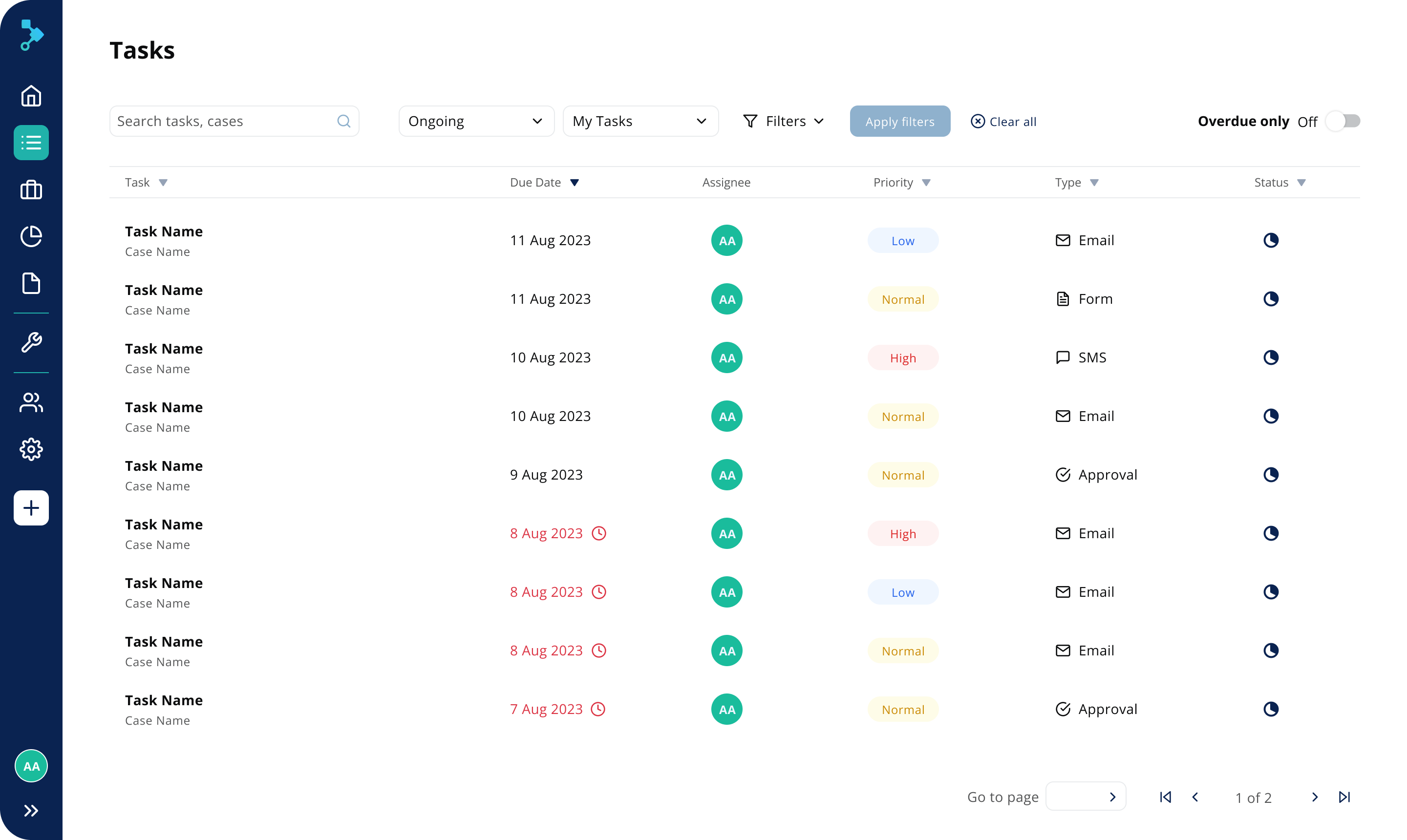Click the Apply filters button
This screenshot has width=1407, height=840.
(x=899, y=121)
